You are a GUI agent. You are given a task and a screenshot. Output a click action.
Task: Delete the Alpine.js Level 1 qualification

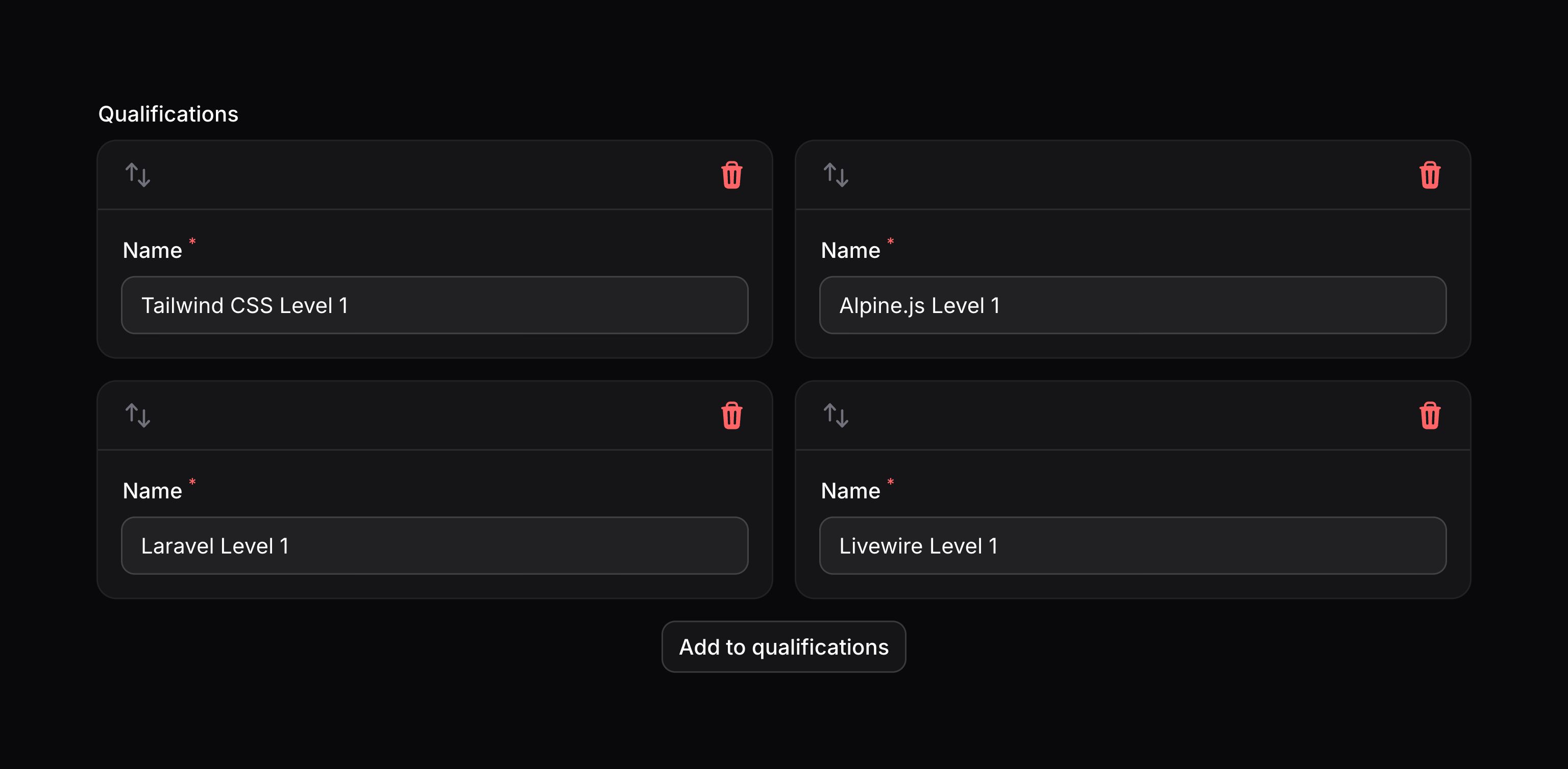(1430, 175)
